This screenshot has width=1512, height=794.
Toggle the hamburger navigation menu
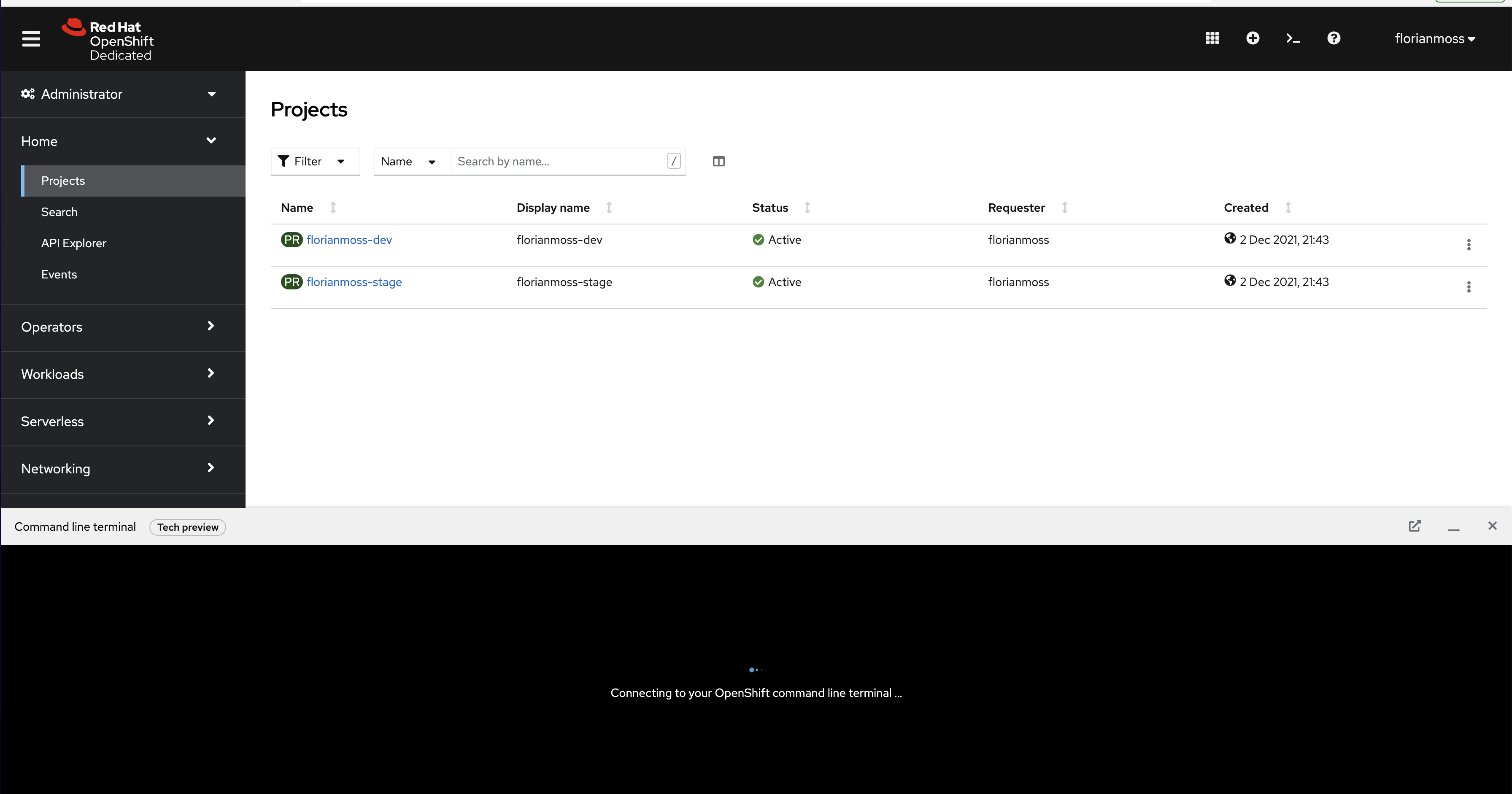[x=31, y=39]
